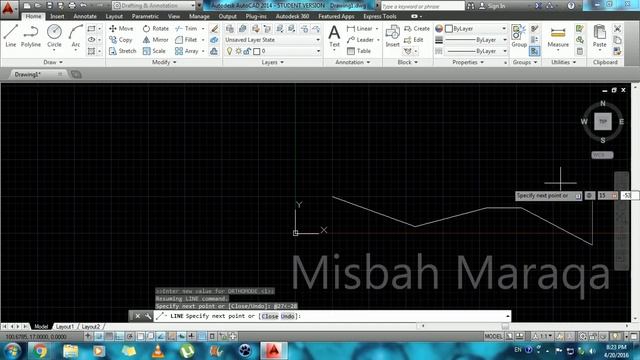Viewport: 640px width, 360px height.
Task: Click the ViewCube TOP face
Action: pos(603,121)
